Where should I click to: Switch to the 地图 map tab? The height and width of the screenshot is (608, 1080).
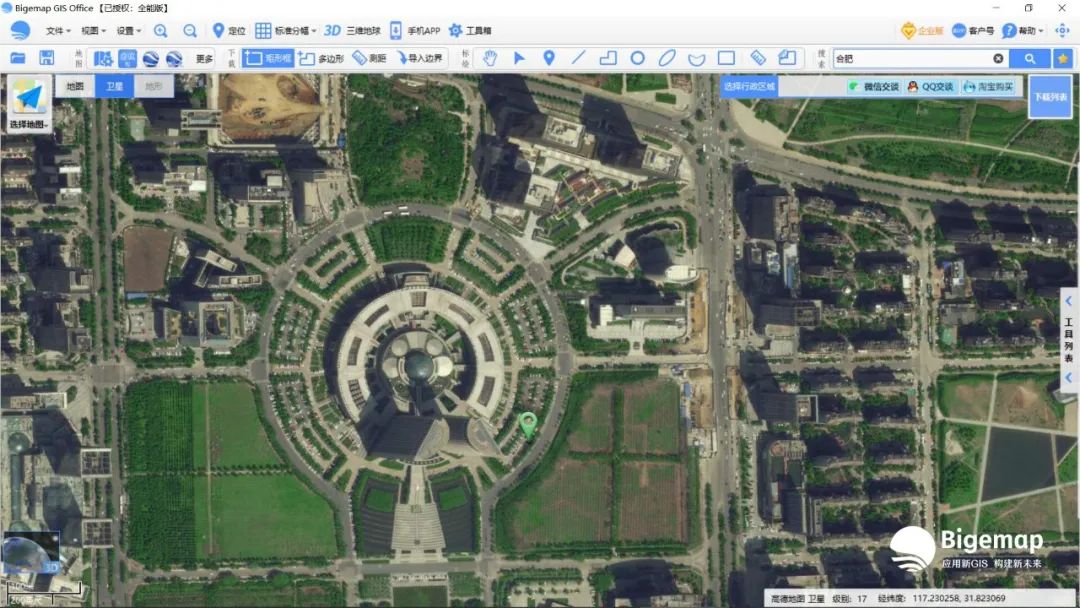(x=75, y=86)
